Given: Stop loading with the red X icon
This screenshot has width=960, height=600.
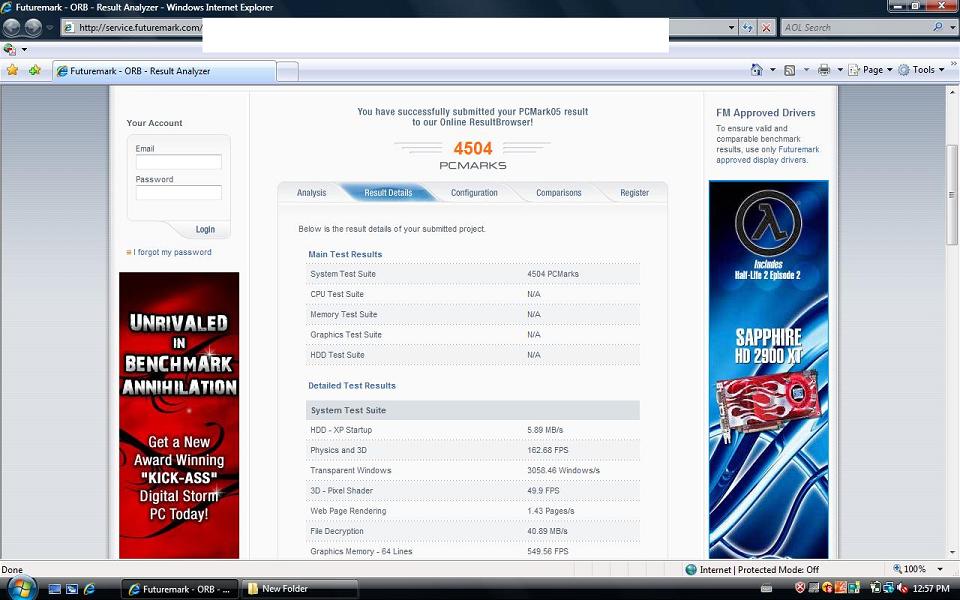Looking at the screenshot, I should [x=766, y=28].
